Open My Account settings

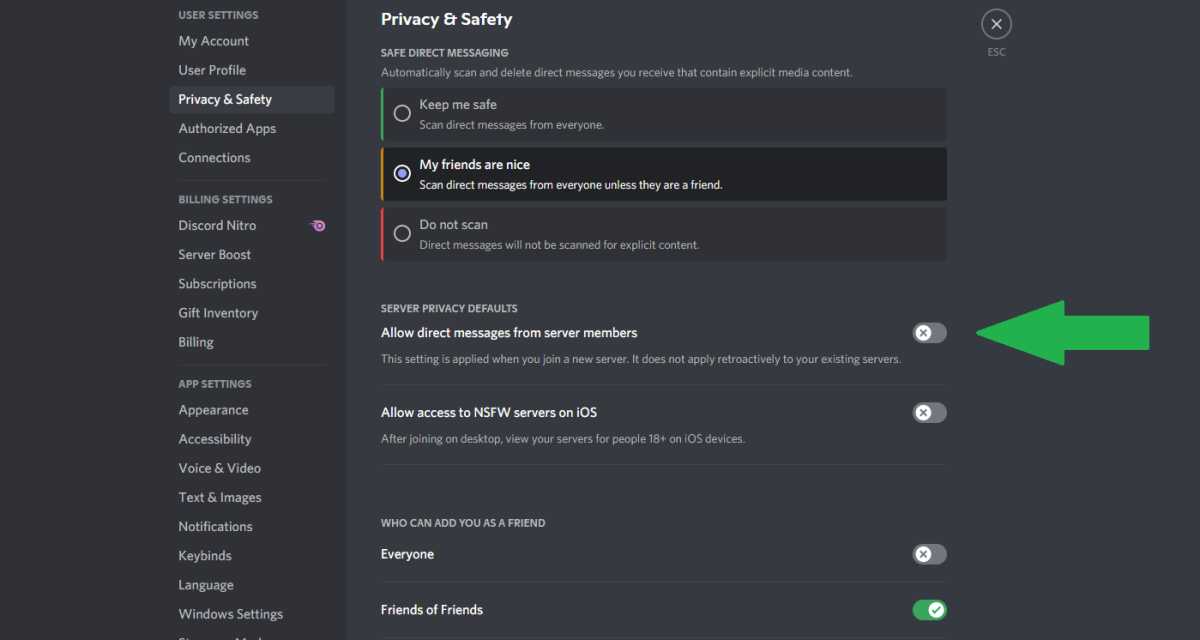click(x=213, y=41)
